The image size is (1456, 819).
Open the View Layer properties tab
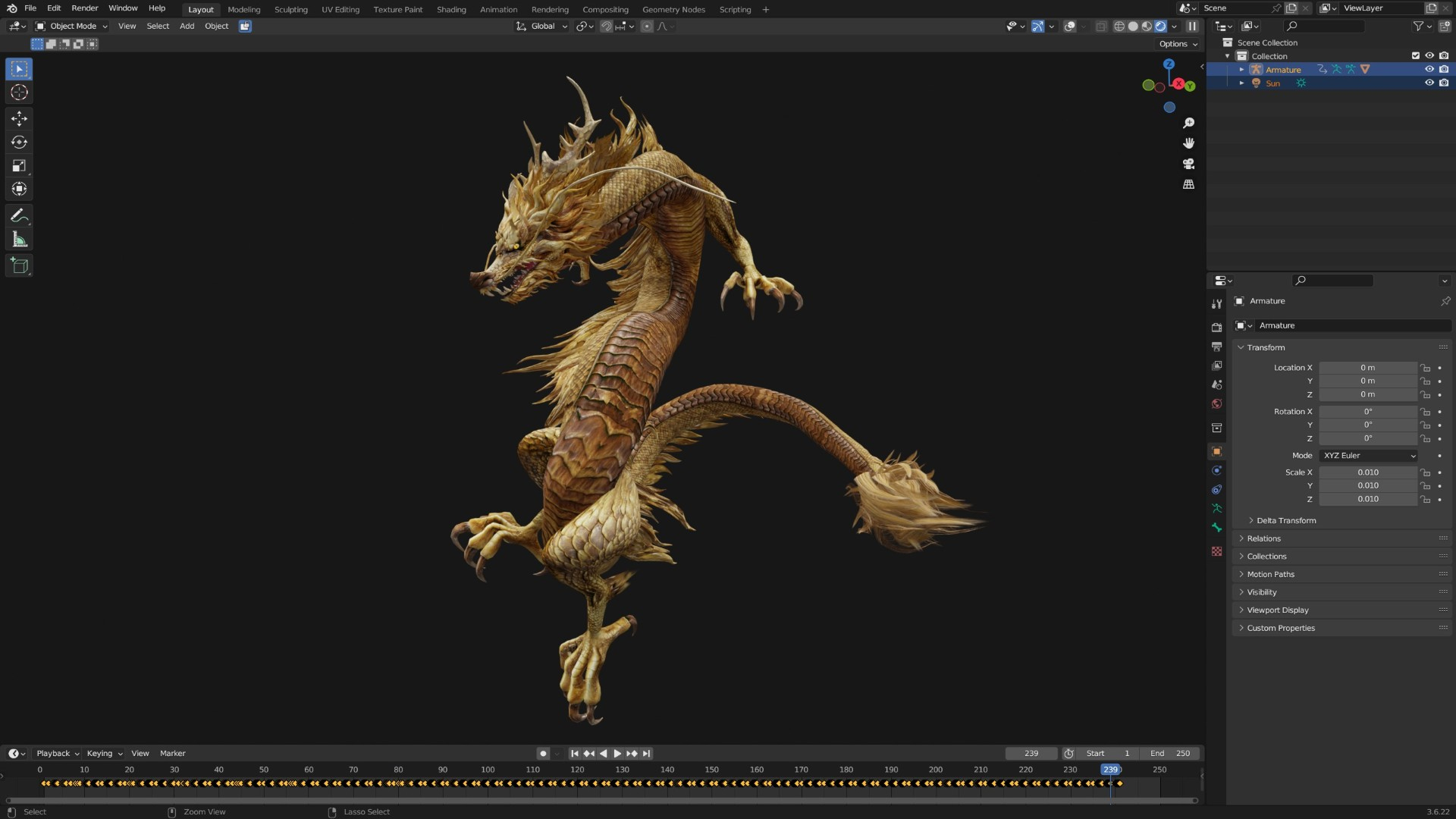(1216, 366)
